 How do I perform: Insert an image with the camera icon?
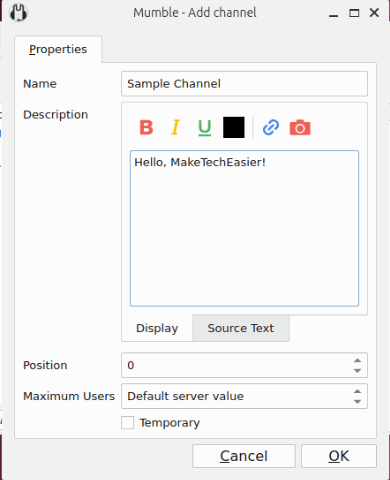coord(300,128)
